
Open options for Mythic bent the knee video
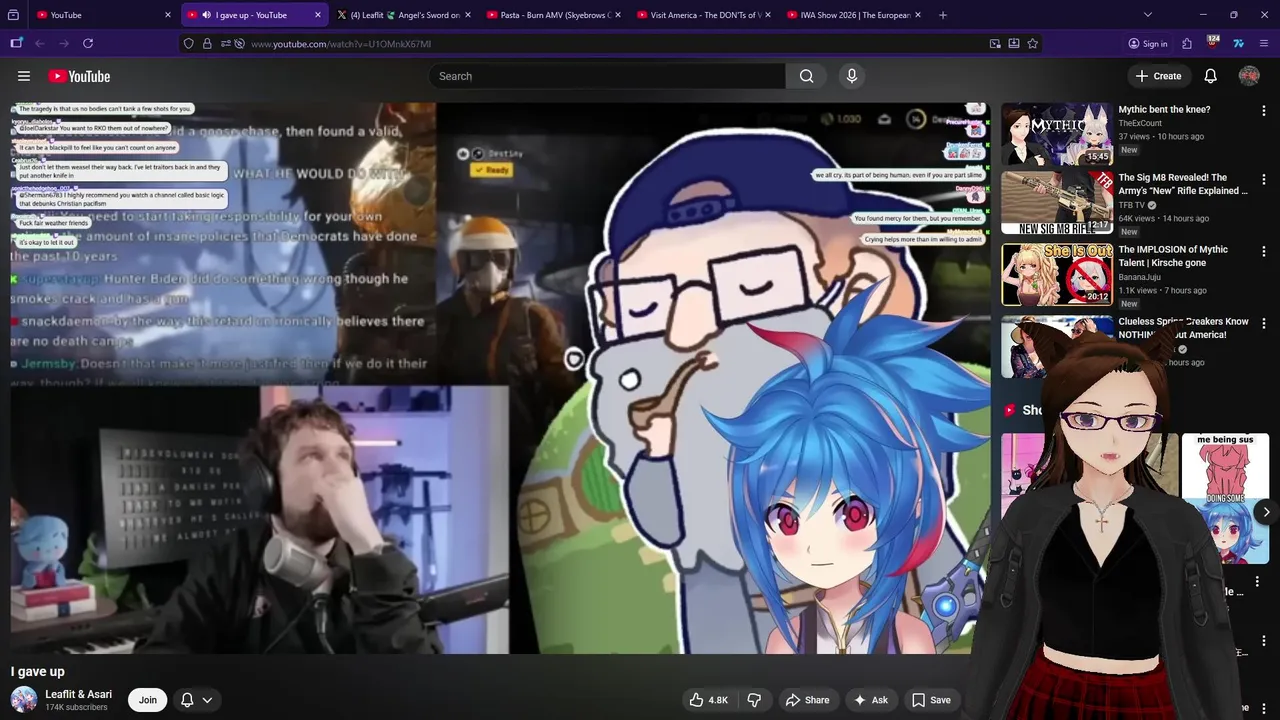(1264, 110)
